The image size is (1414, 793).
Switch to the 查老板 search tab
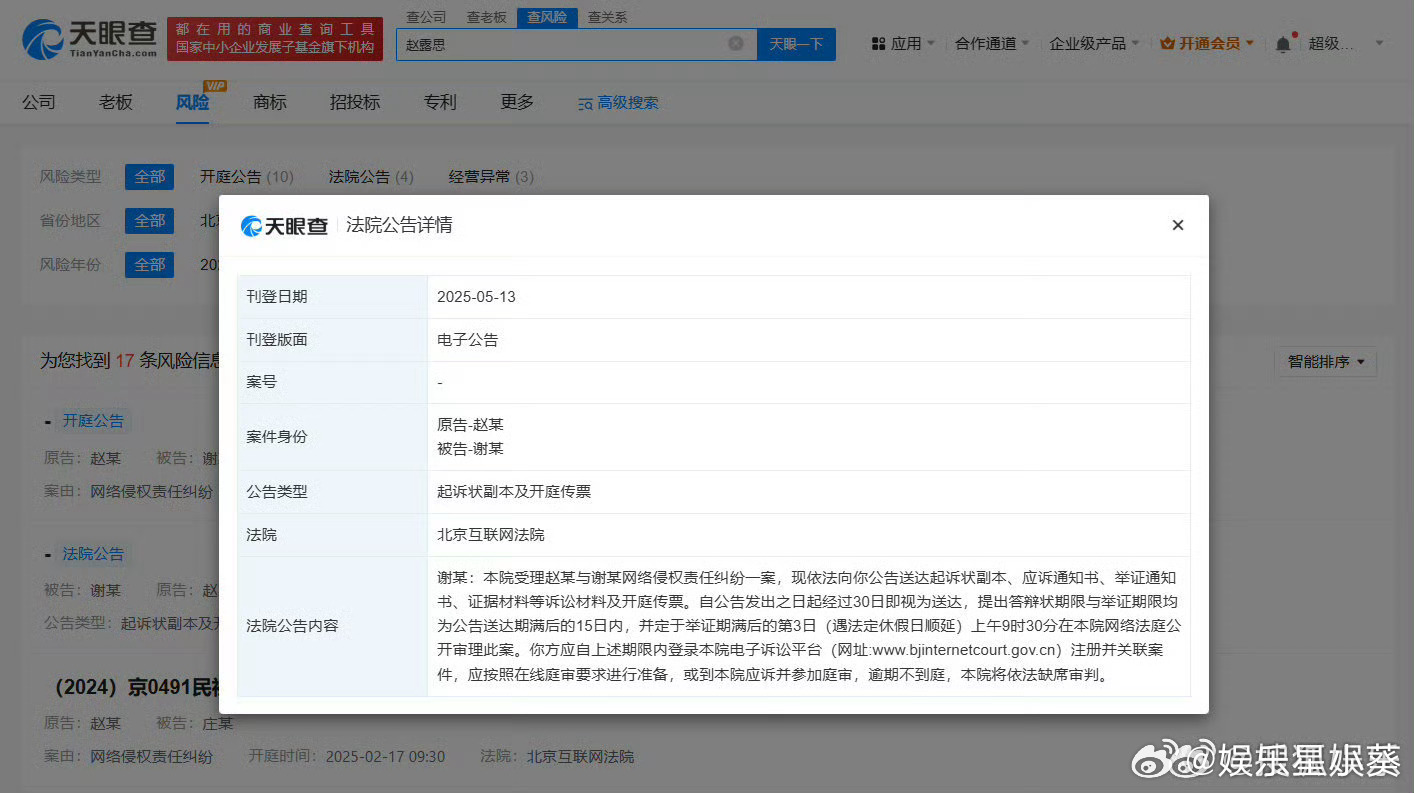tap(486, 17)
